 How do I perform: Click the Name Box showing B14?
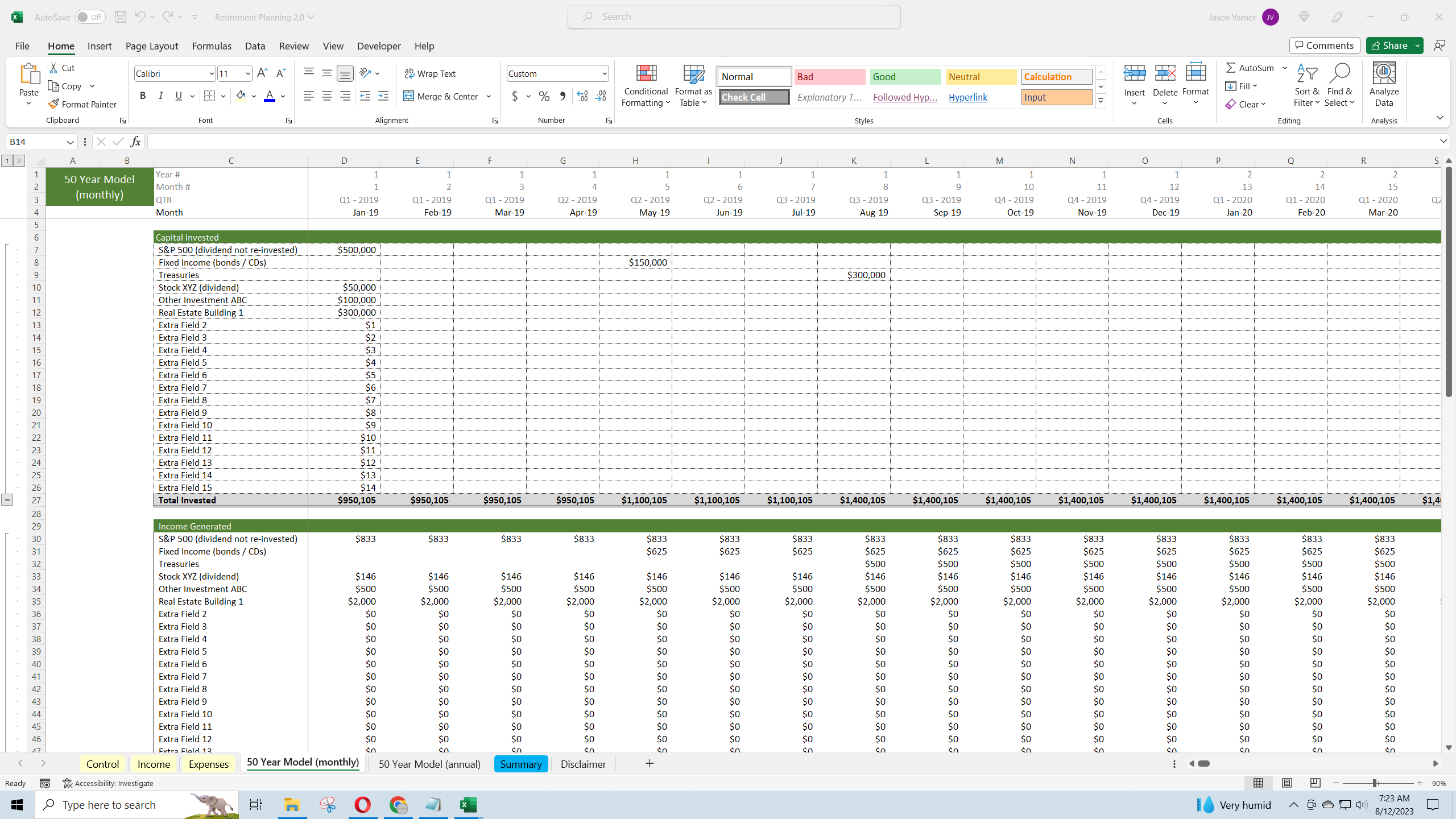tap(37, 142)
